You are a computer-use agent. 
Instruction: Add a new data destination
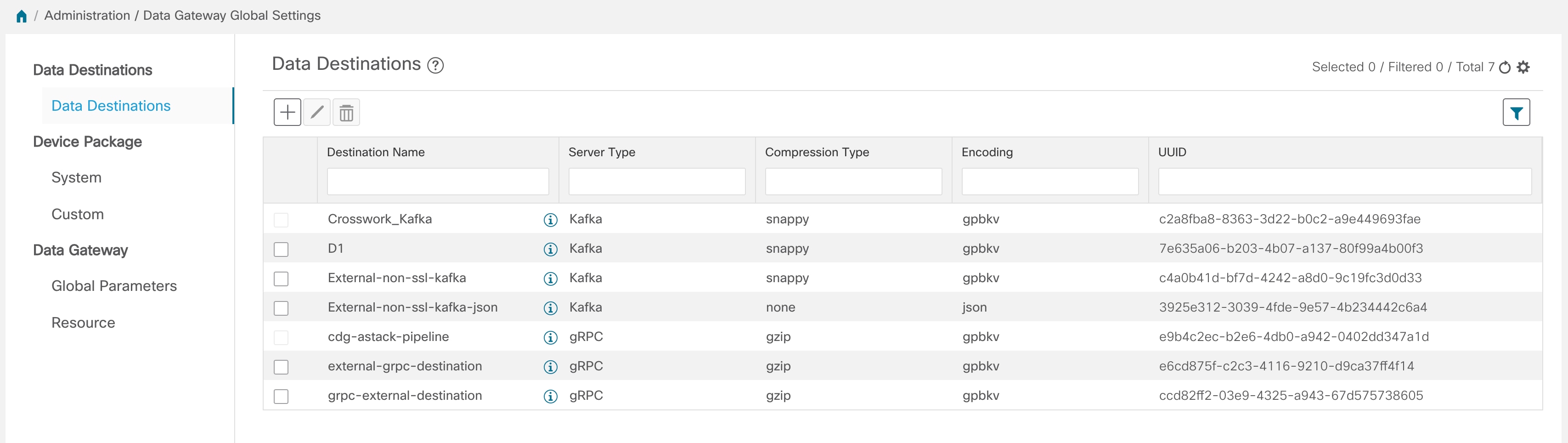288,112
